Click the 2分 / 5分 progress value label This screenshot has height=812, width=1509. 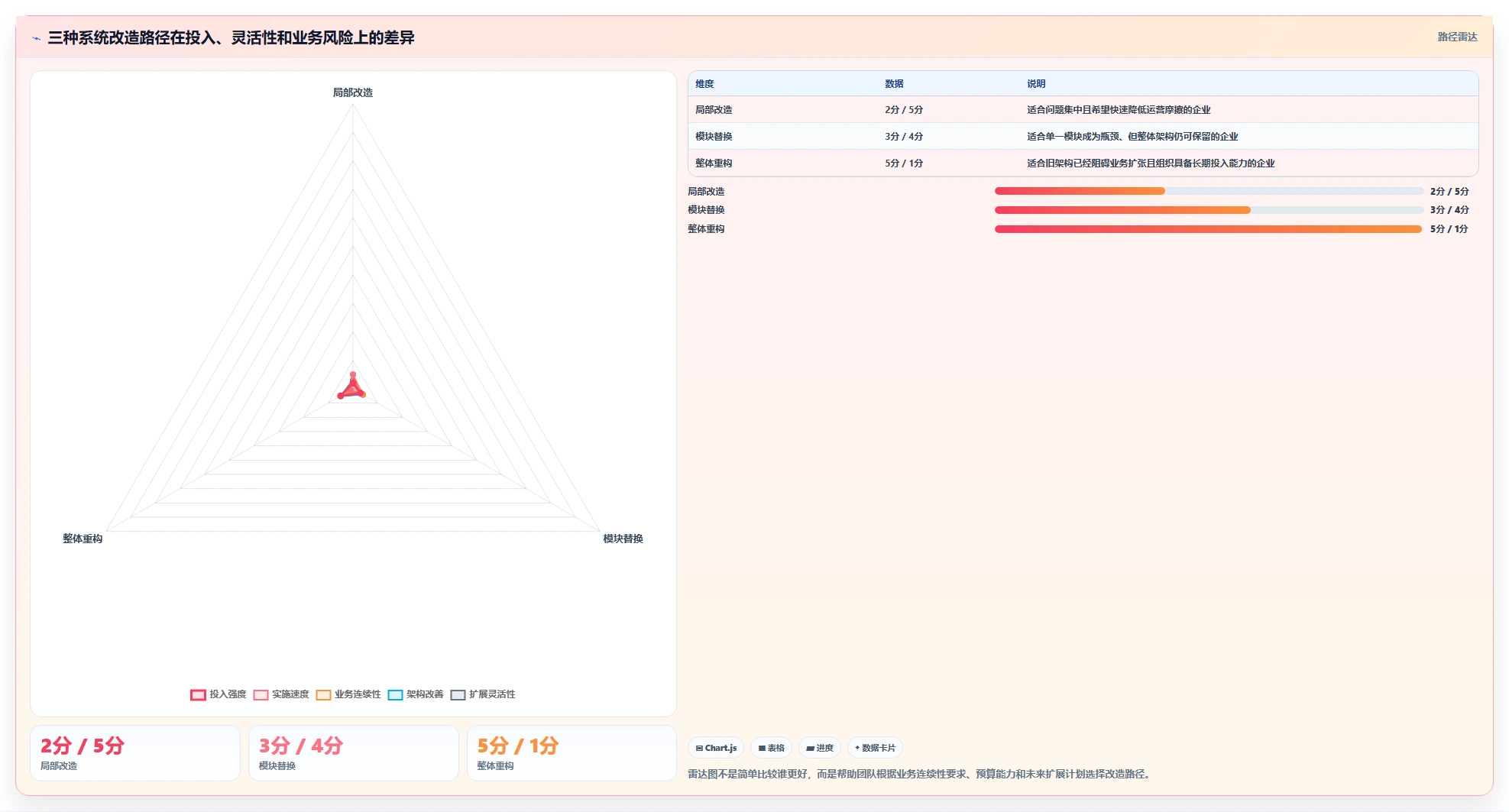tap(1449, 192)
